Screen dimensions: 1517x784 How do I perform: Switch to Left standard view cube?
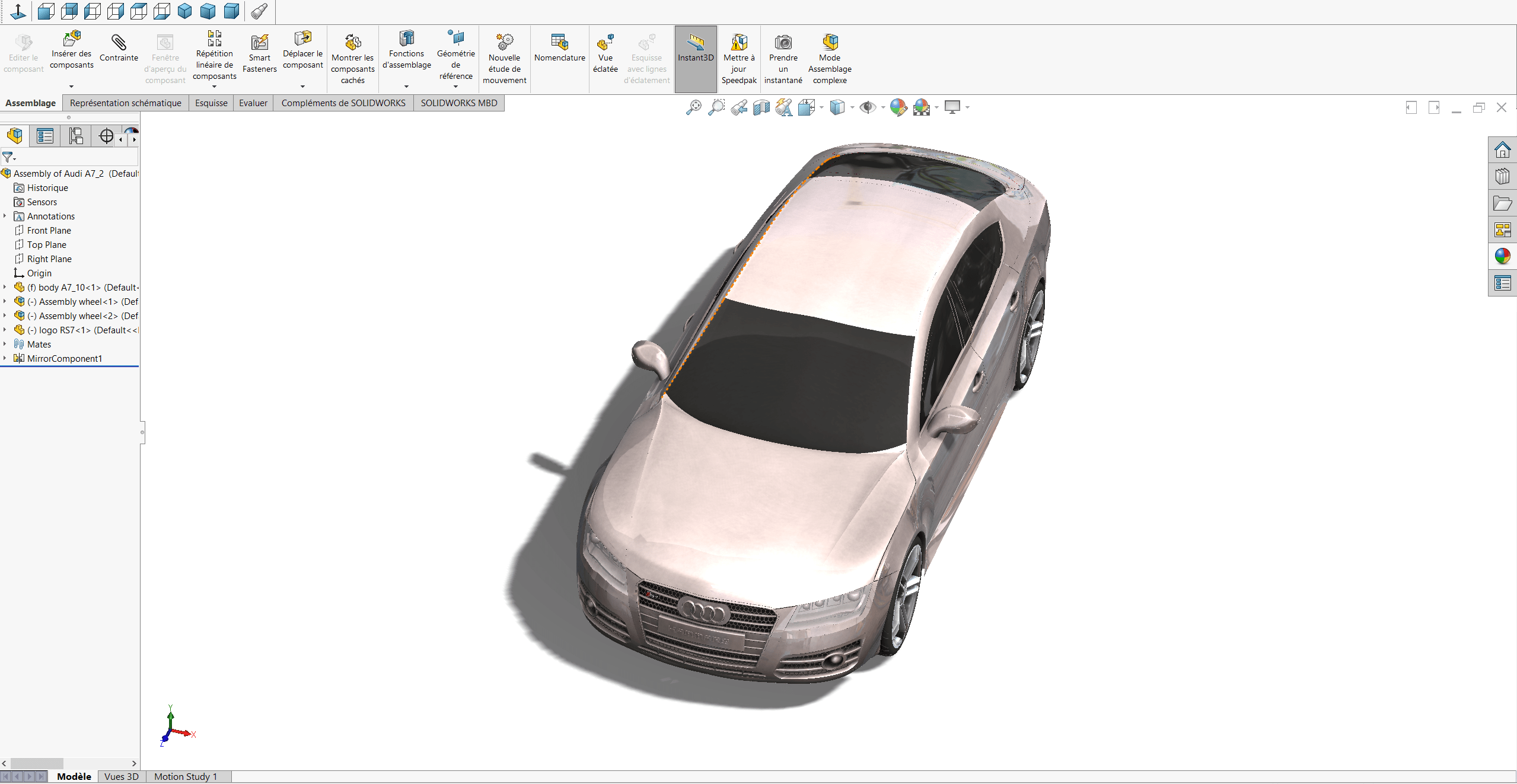pyautogui.click(x=93, y=11)
